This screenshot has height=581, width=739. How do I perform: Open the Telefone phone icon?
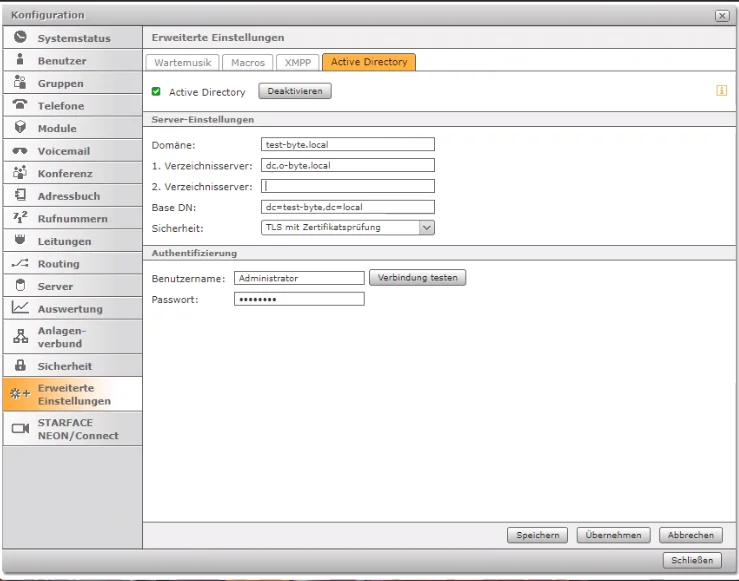20,106
